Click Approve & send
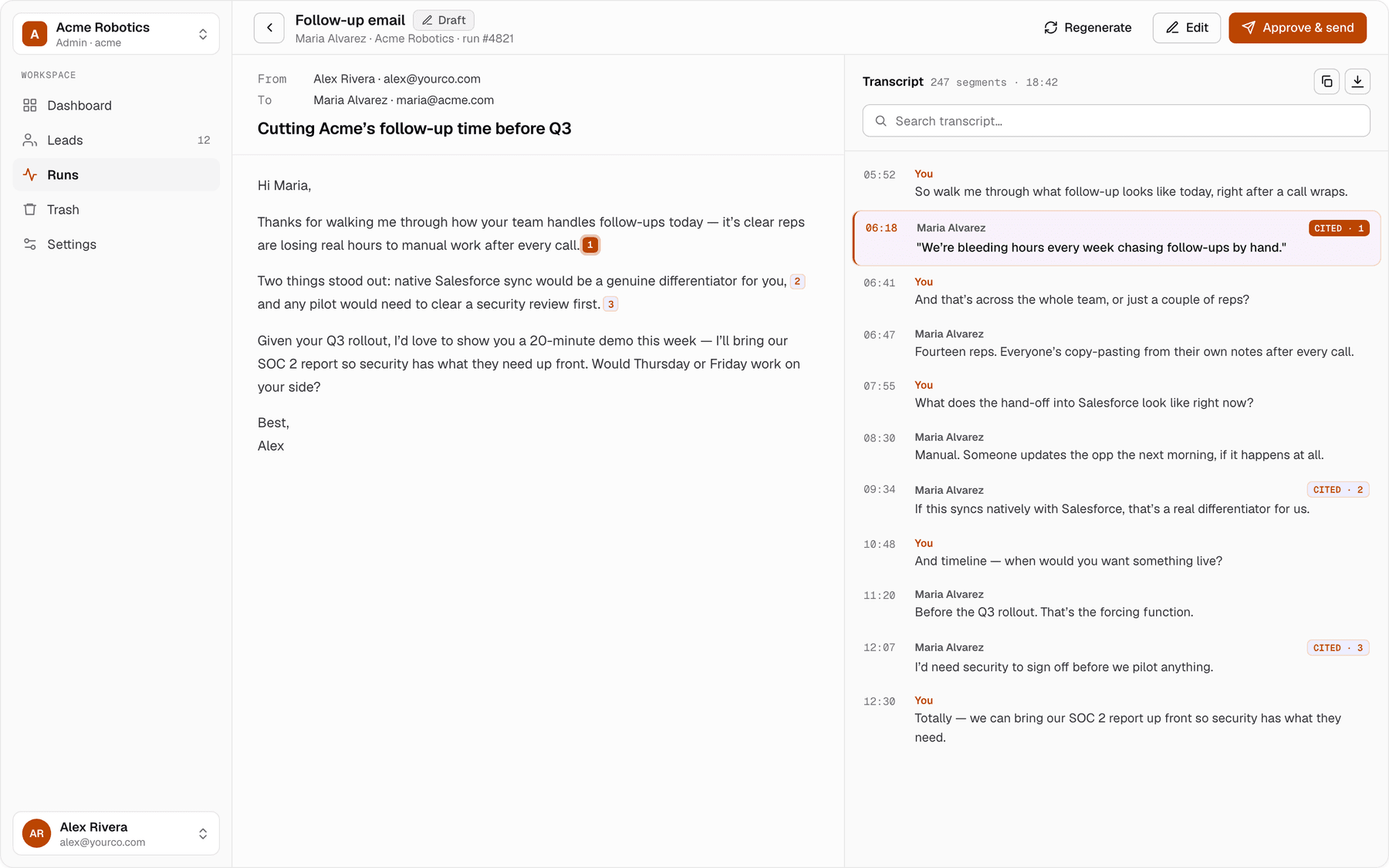 tap(1298, 28)
